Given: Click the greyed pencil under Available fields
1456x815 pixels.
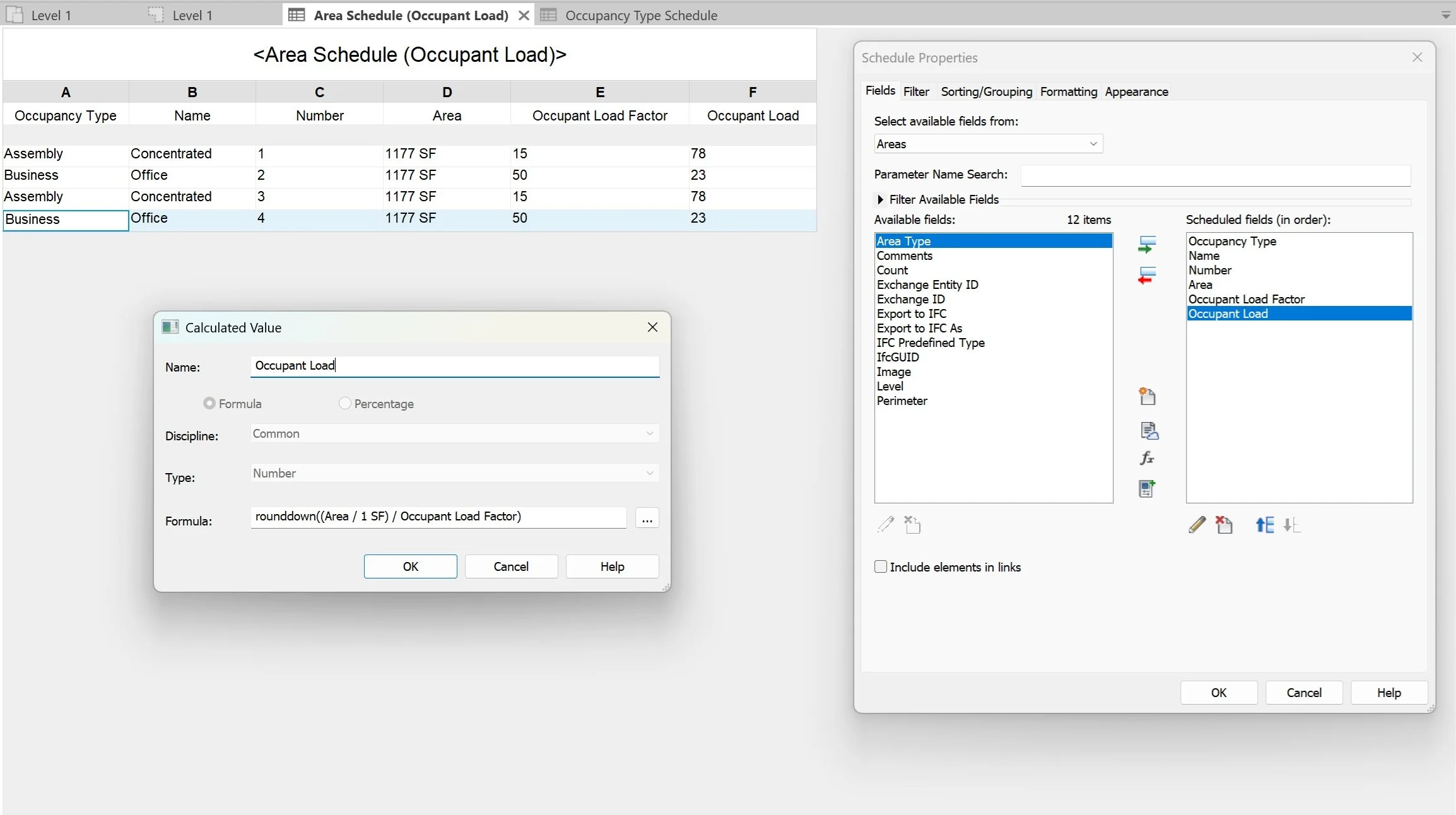Looking at the screenshot, I should (885, 524).
